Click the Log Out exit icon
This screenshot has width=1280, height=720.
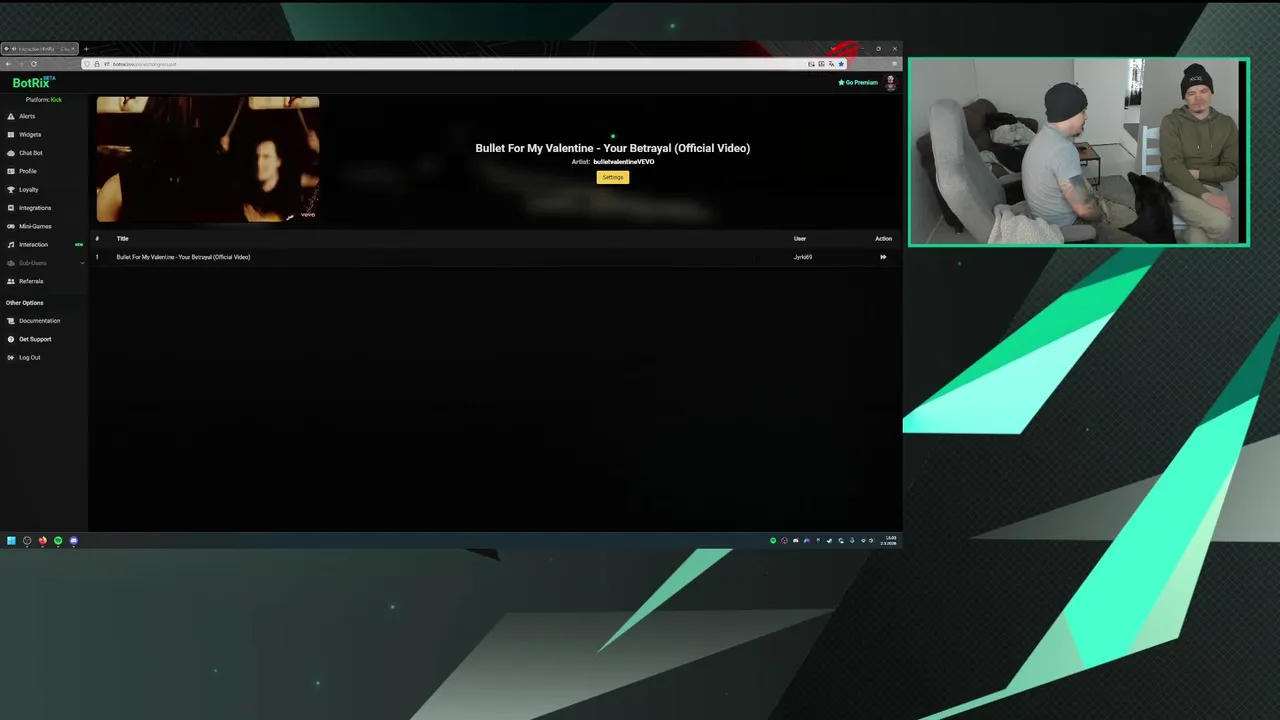click(x=11, y=357)
